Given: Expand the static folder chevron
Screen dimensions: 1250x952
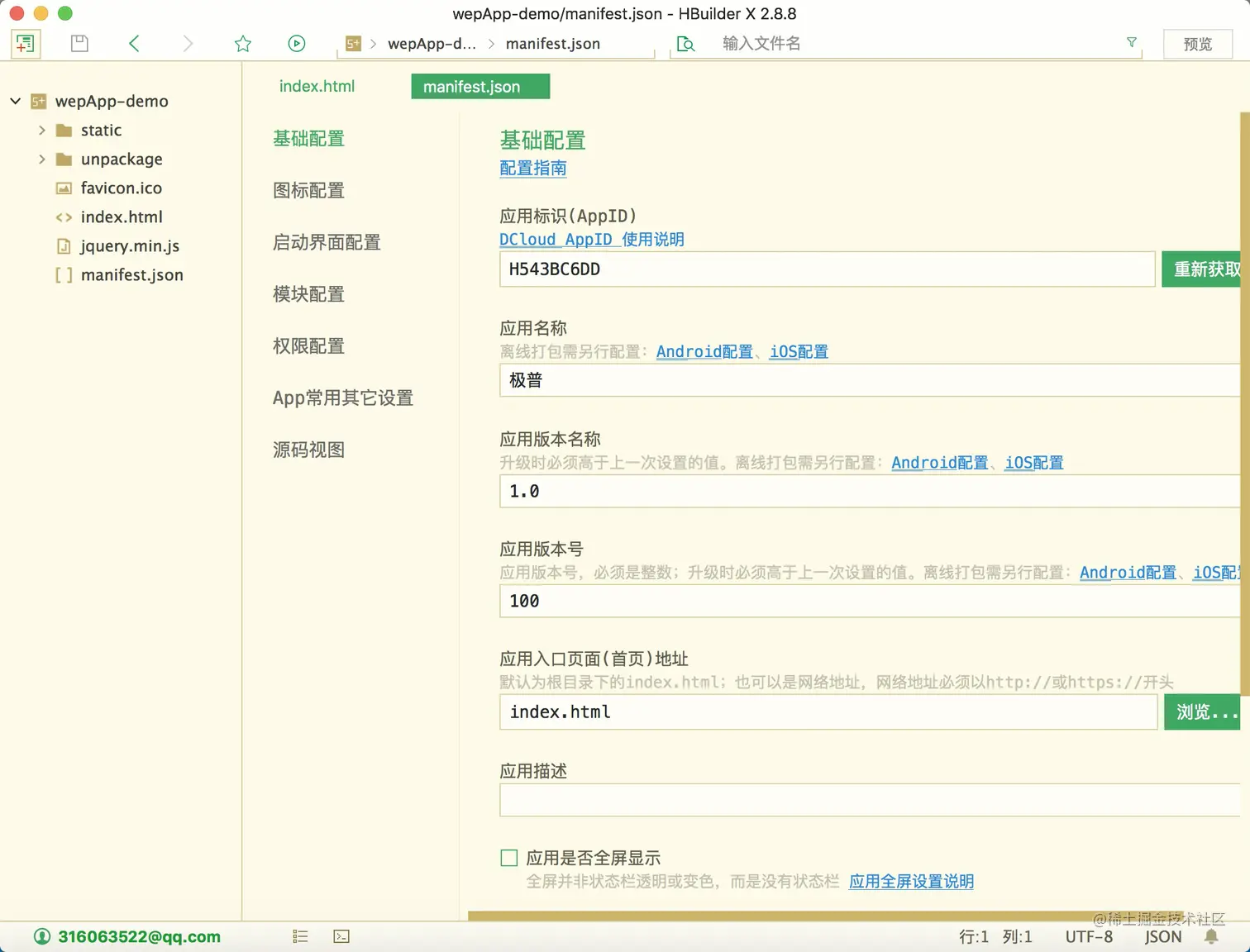Looking at the screenshot, I should pos(41,131).
